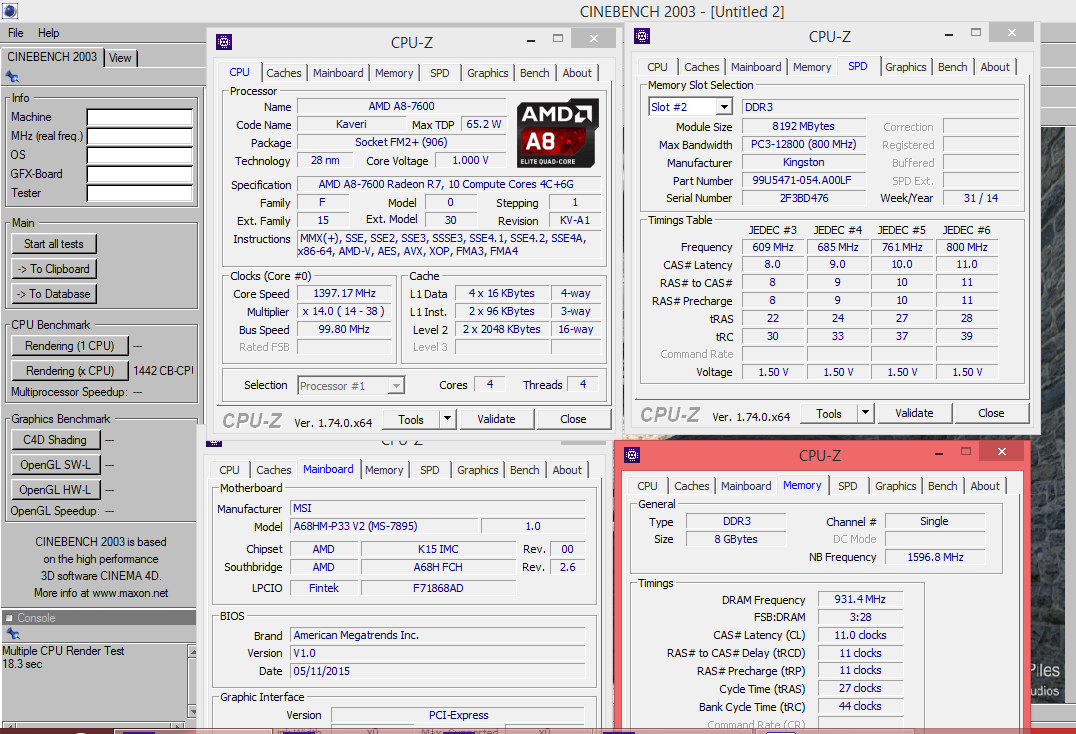This screenshot has height=734, width=1076.
Task: Click the Console vertical scrollbar
Action: point(192,682)
